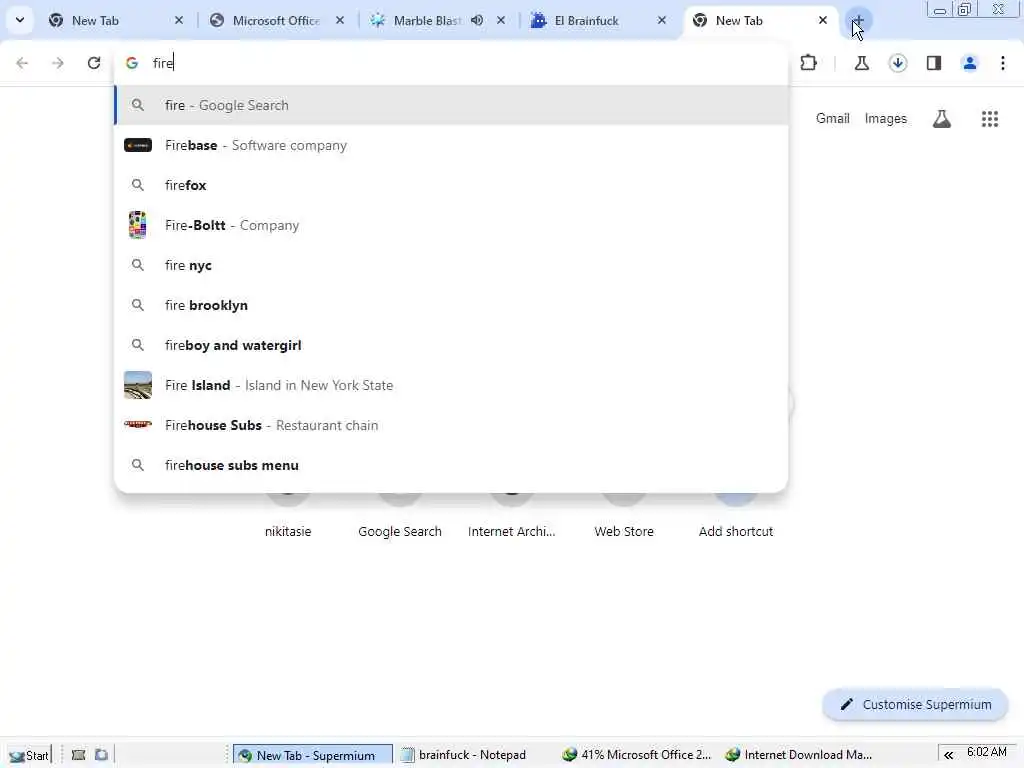
Task: Open the Windows Start button
Action: [x=29, y=755]
